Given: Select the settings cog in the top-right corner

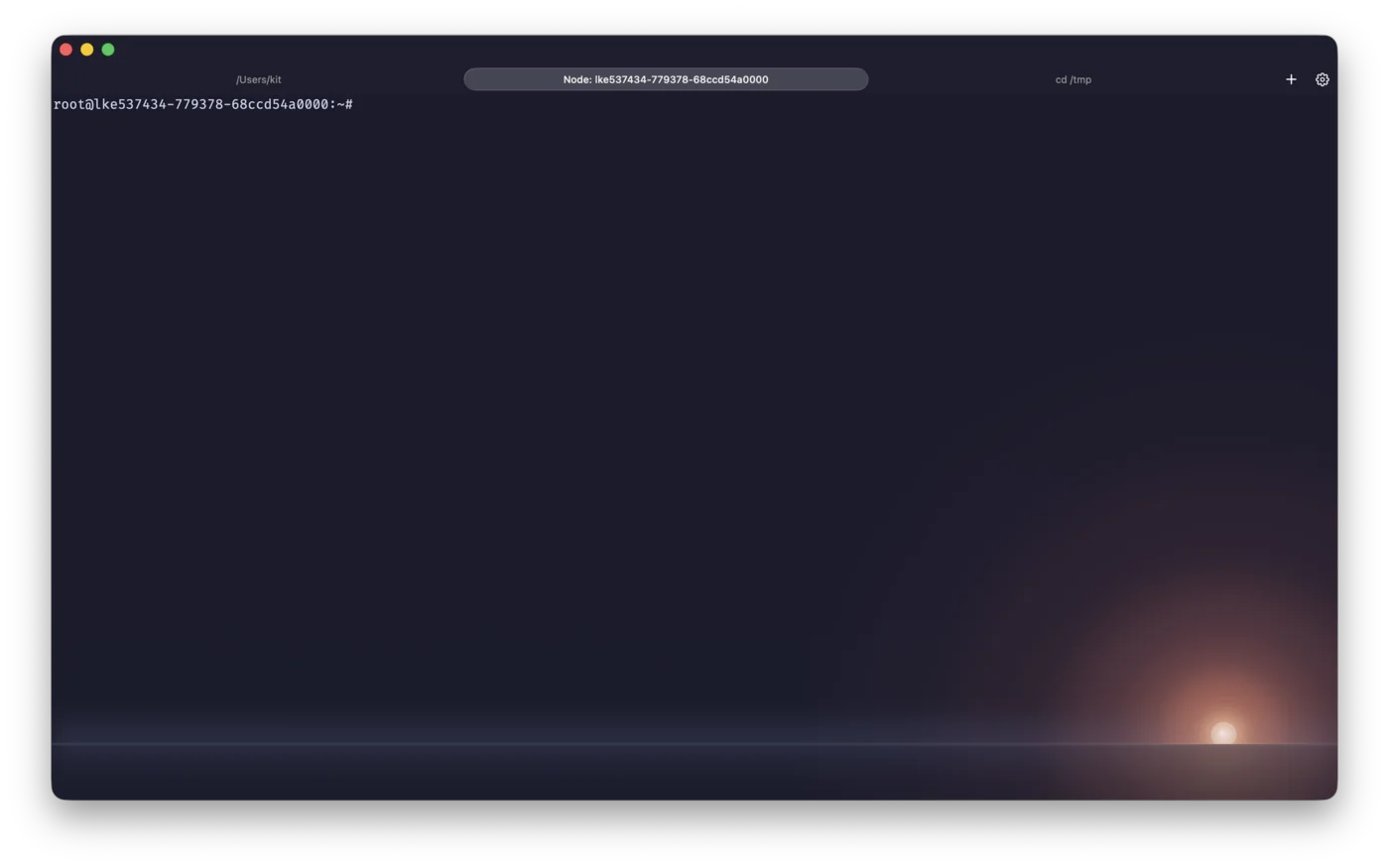Looking at the screenshot, I should (x=1323, y=79).
